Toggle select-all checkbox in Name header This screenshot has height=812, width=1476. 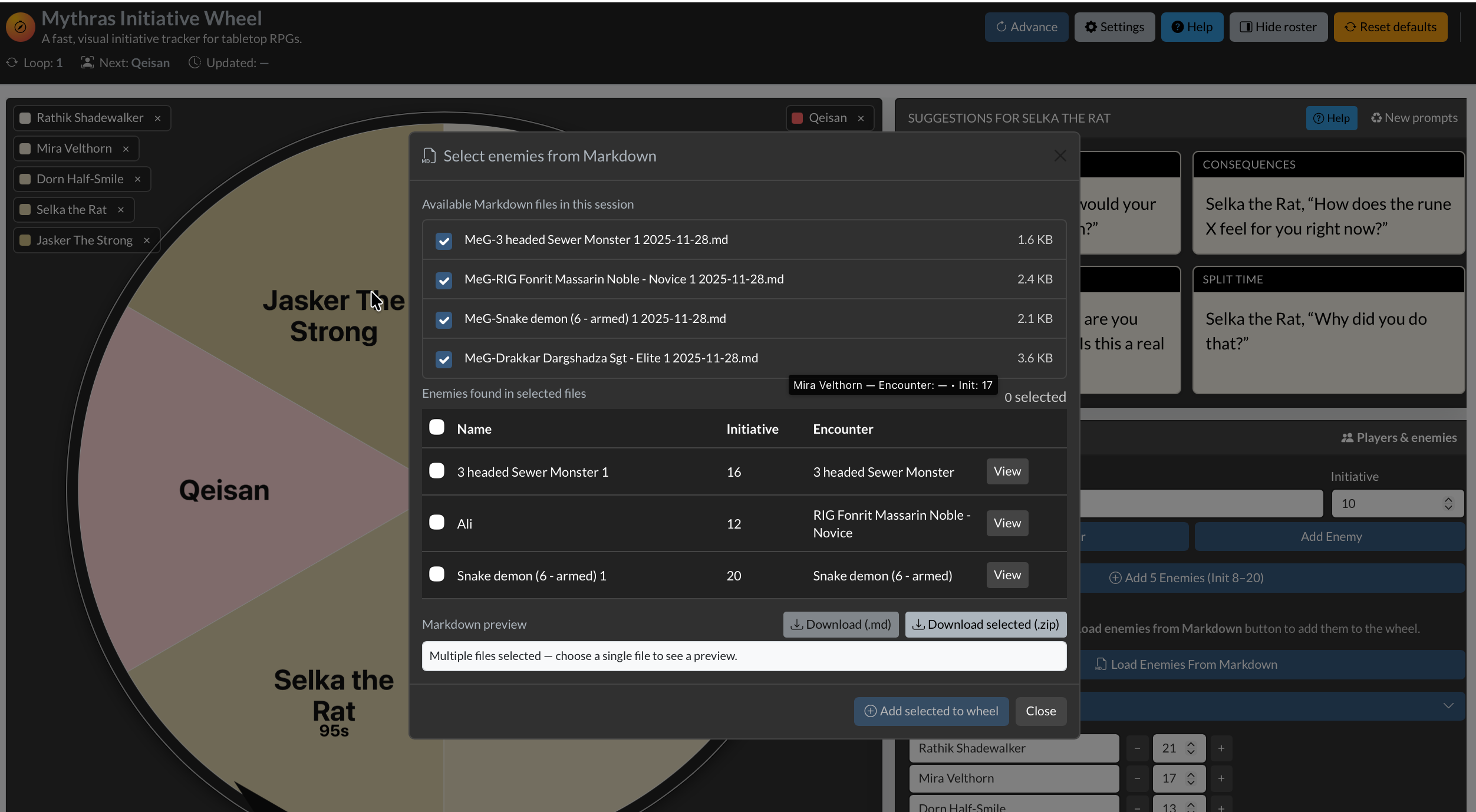[x=437, y=428]
